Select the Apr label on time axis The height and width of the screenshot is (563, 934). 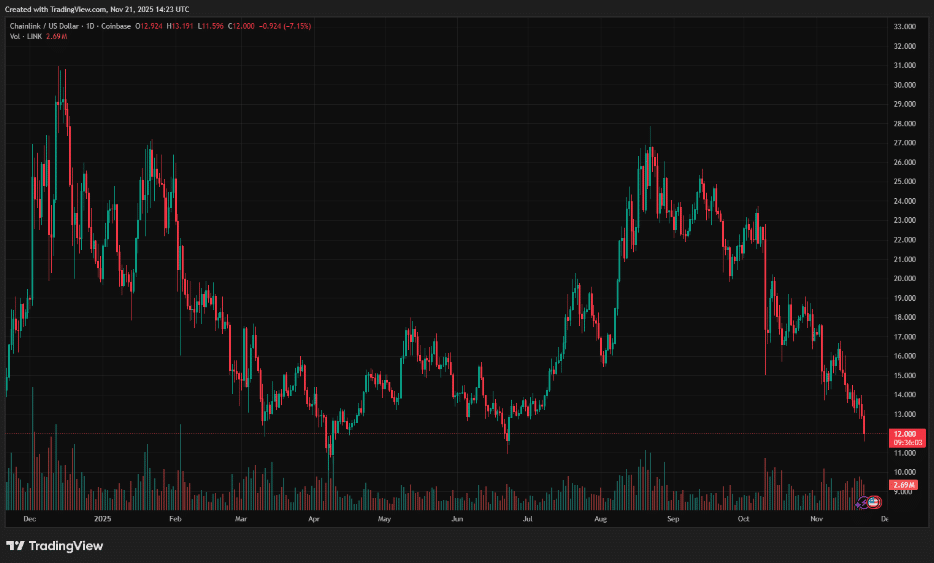pyautogui.click(x=313, y=520)
